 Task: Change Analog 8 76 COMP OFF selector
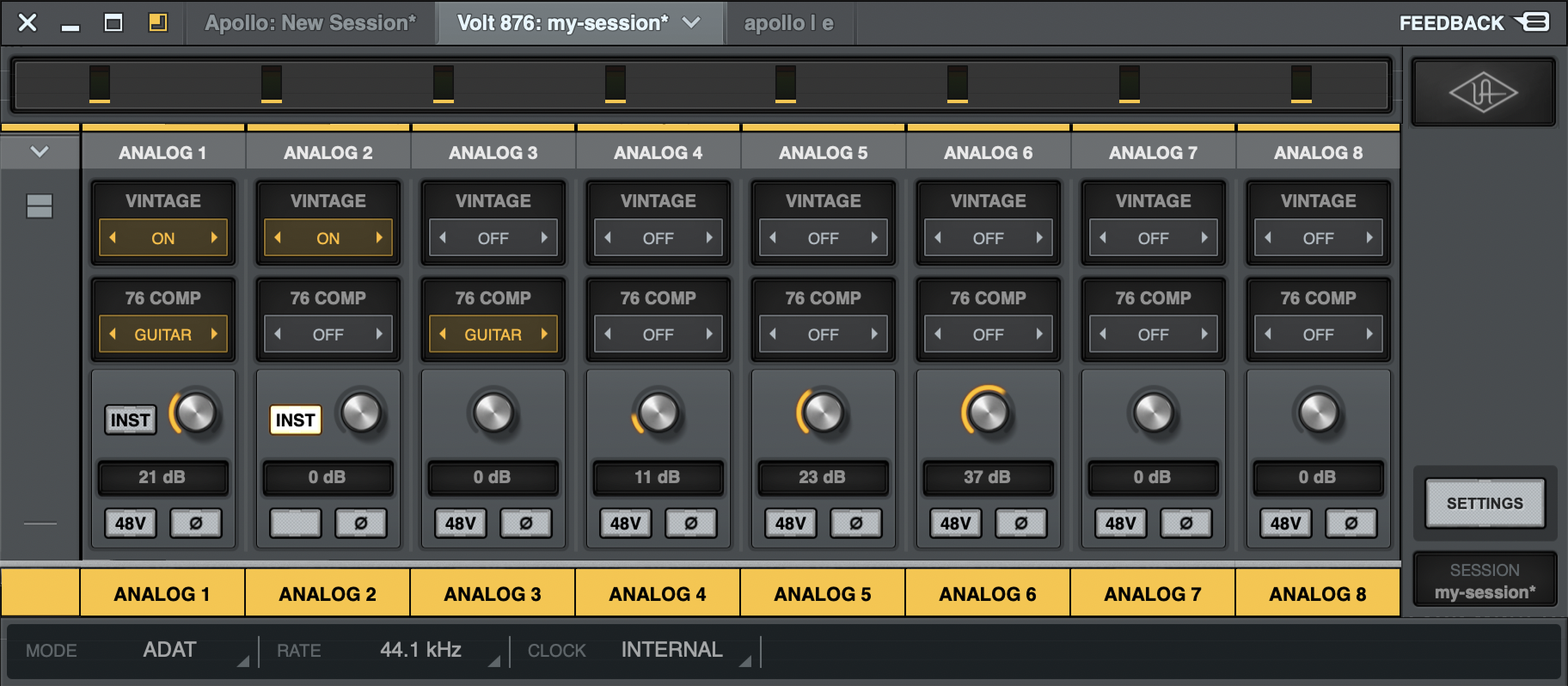[x=1319, y=334]
